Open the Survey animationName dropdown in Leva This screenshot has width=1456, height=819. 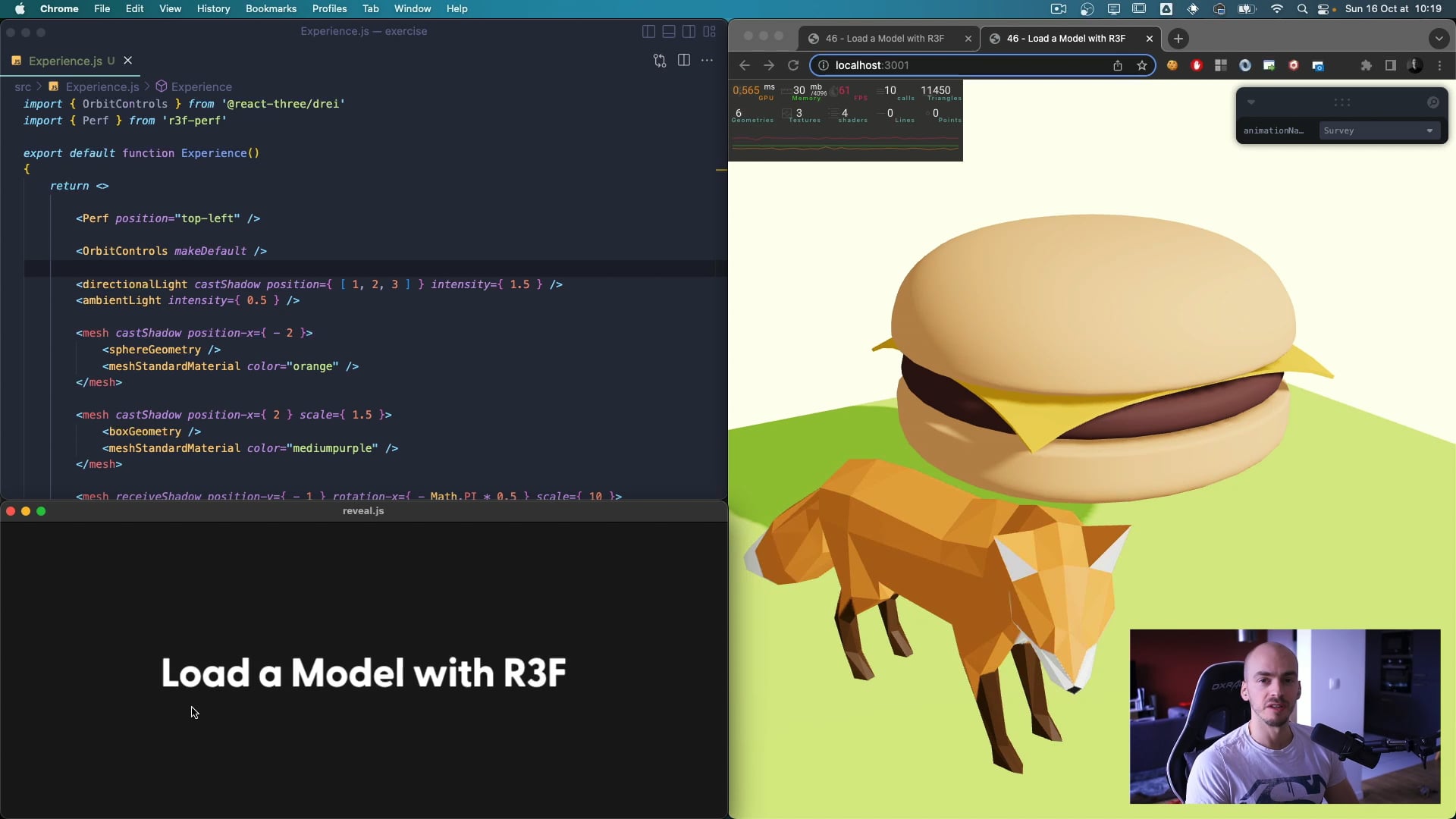[x=1379, y=130]
